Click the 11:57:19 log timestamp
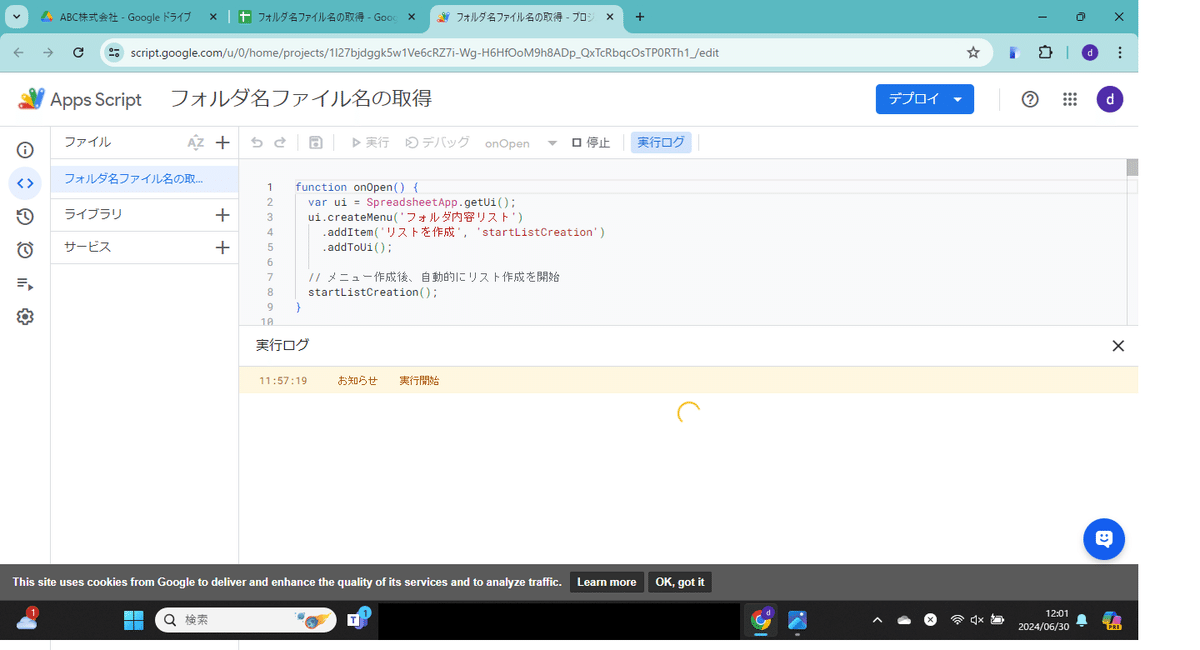 tap(283, 381)
